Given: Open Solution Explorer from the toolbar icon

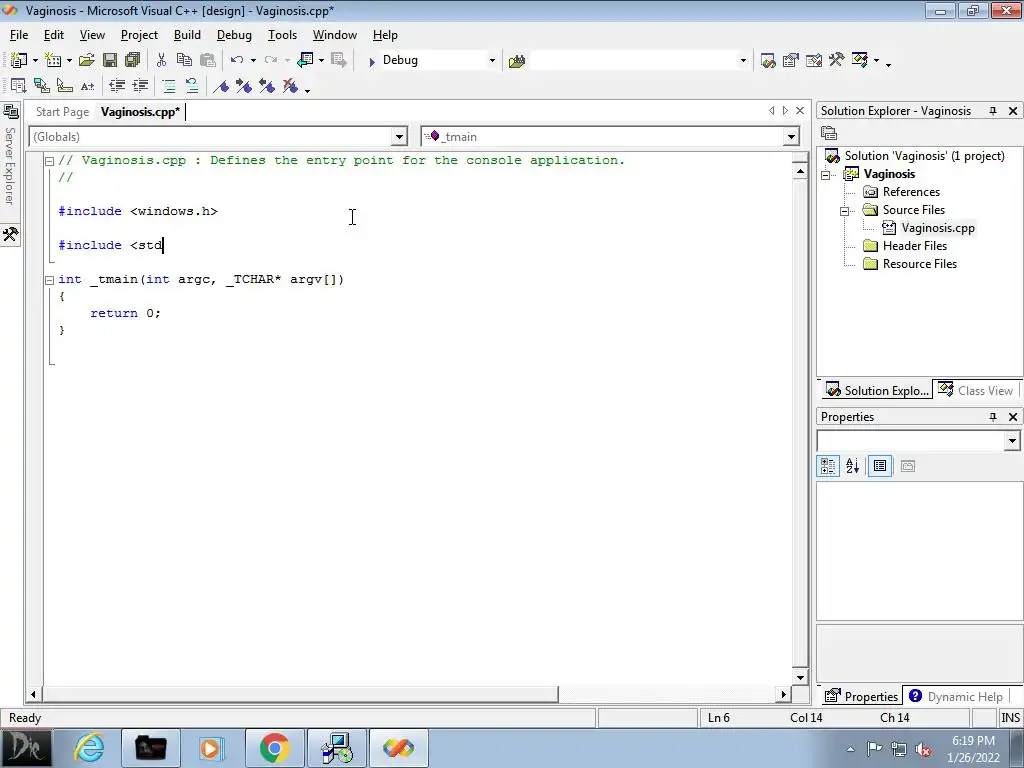Looking at the screenshot, I should tap(768, 61).
